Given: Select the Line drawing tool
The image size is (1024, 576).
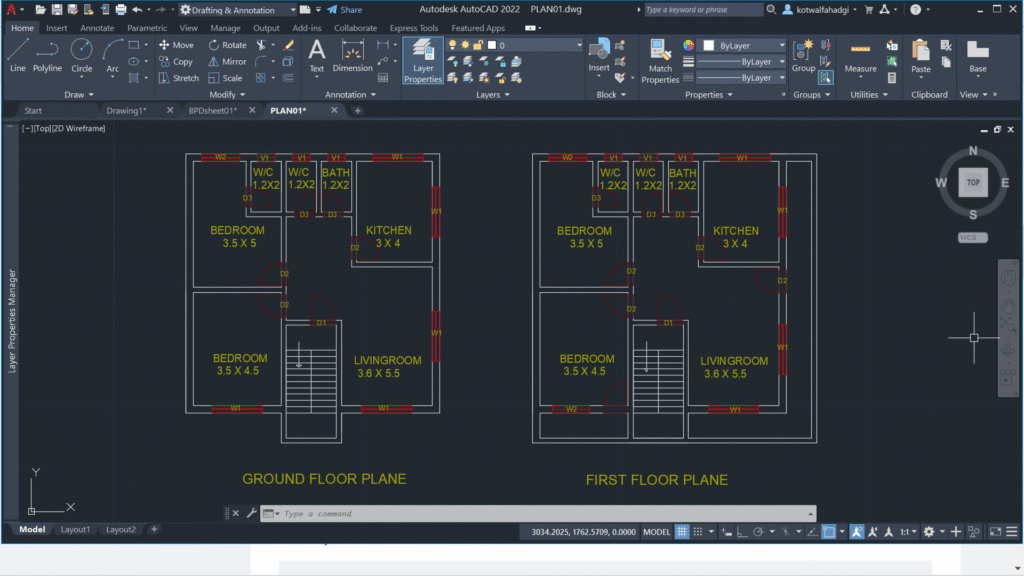Looking at the screenshot, I should pos(18,56).
